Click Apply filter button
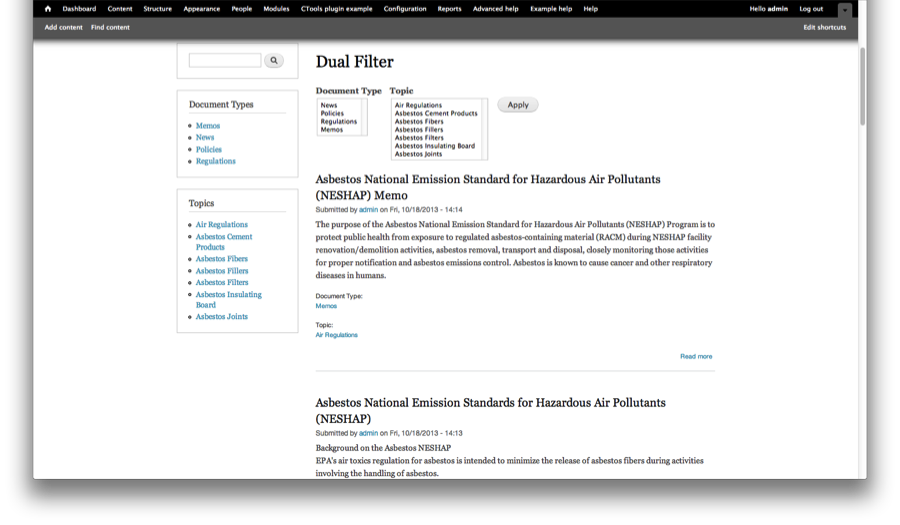This screenshot has width=900, height=525. pos(518,105)
